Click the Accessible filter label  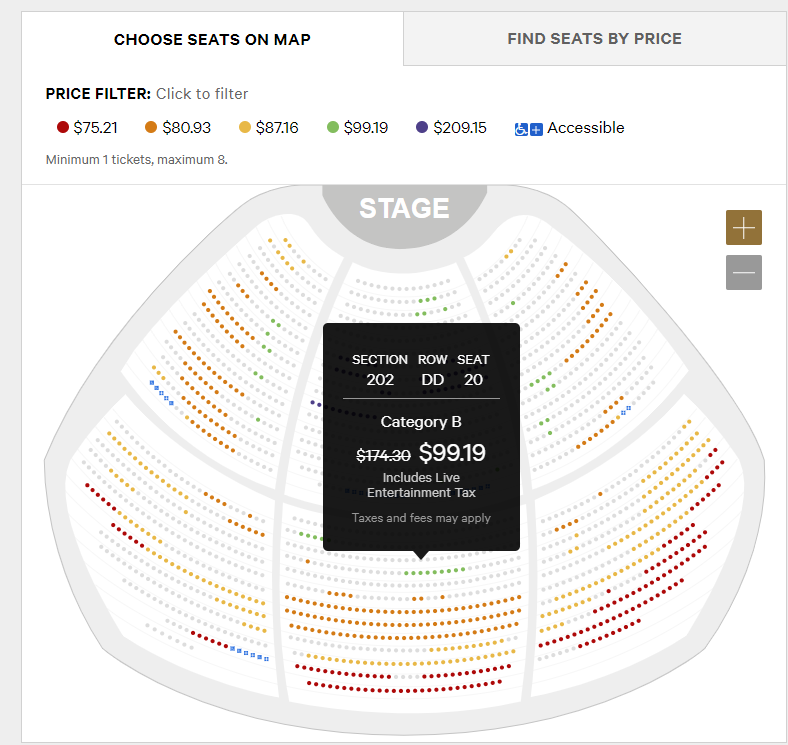click(585, 128)
